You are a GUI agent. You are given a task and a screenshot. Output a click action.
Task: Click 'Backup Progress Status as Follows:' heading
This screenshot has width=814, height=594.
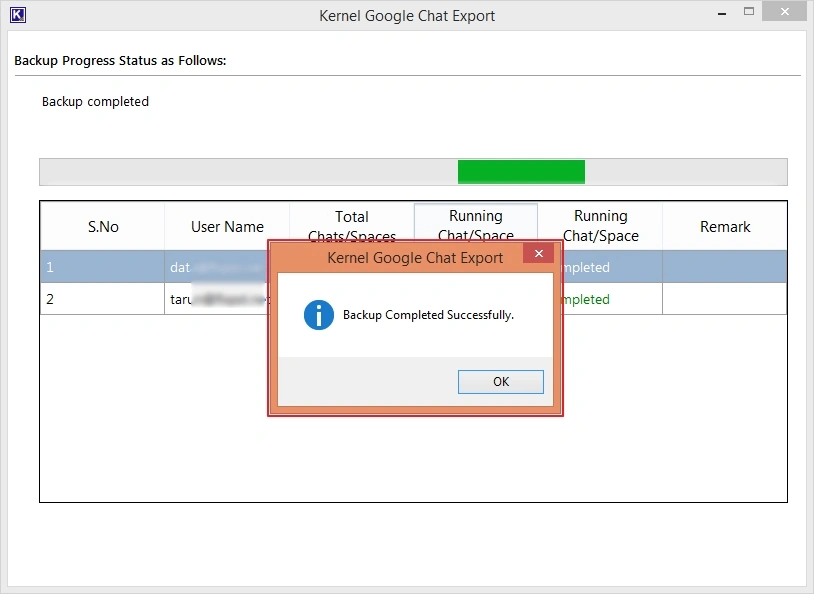click(x=120, y=61)
